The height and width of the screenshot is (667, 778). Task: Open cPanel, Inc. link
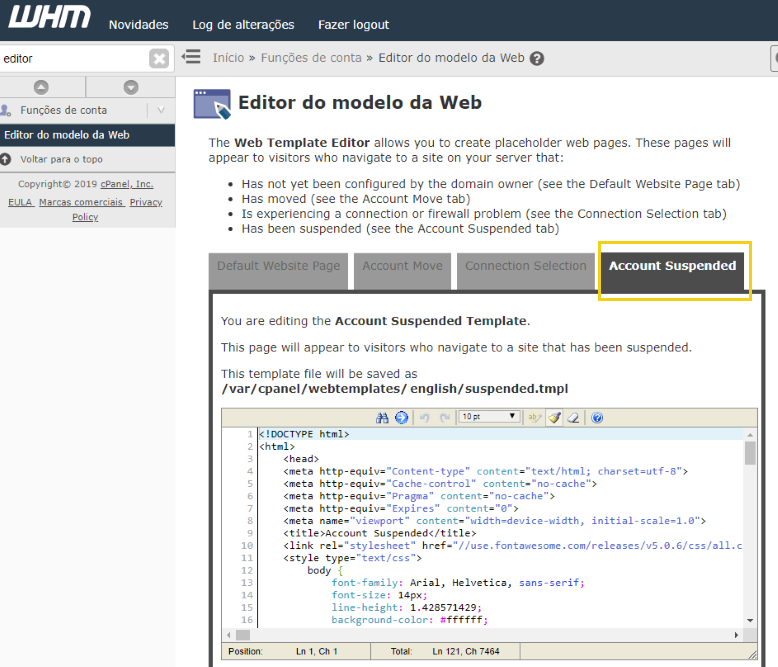tap(127, 184)
